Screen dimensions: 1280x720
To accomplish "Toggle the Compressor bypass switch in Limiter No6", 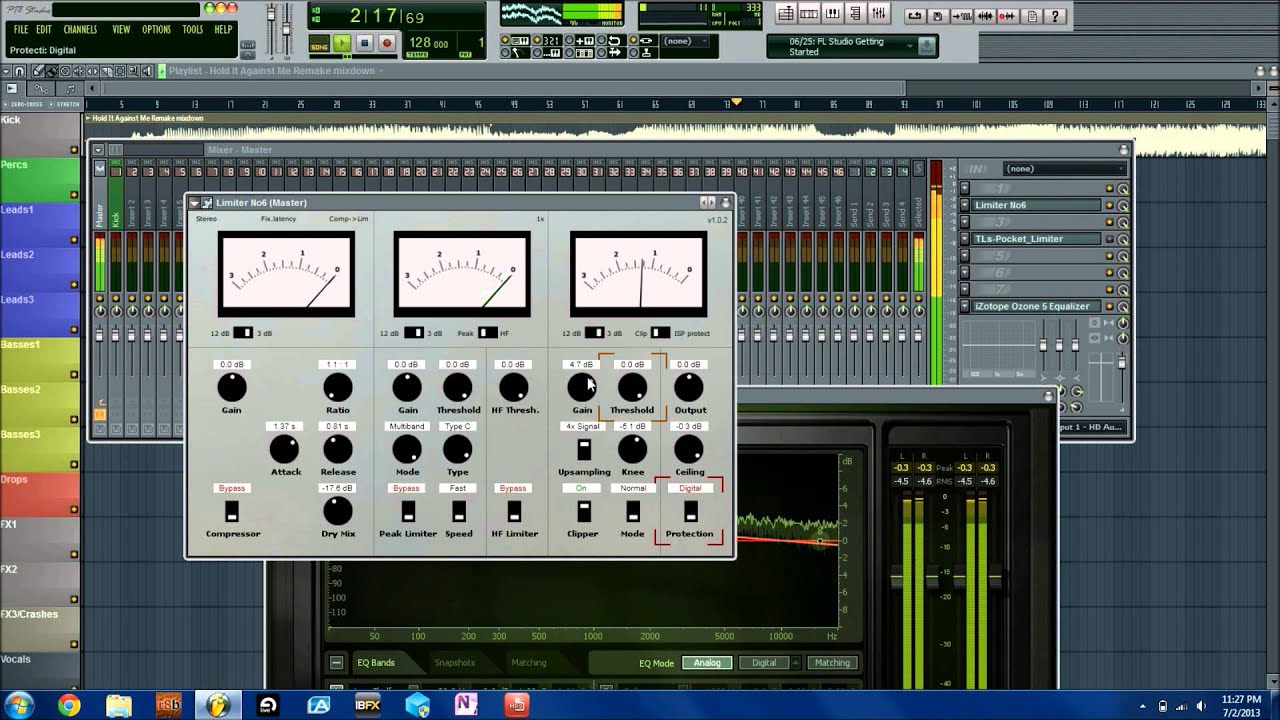I will click(232, 511).
